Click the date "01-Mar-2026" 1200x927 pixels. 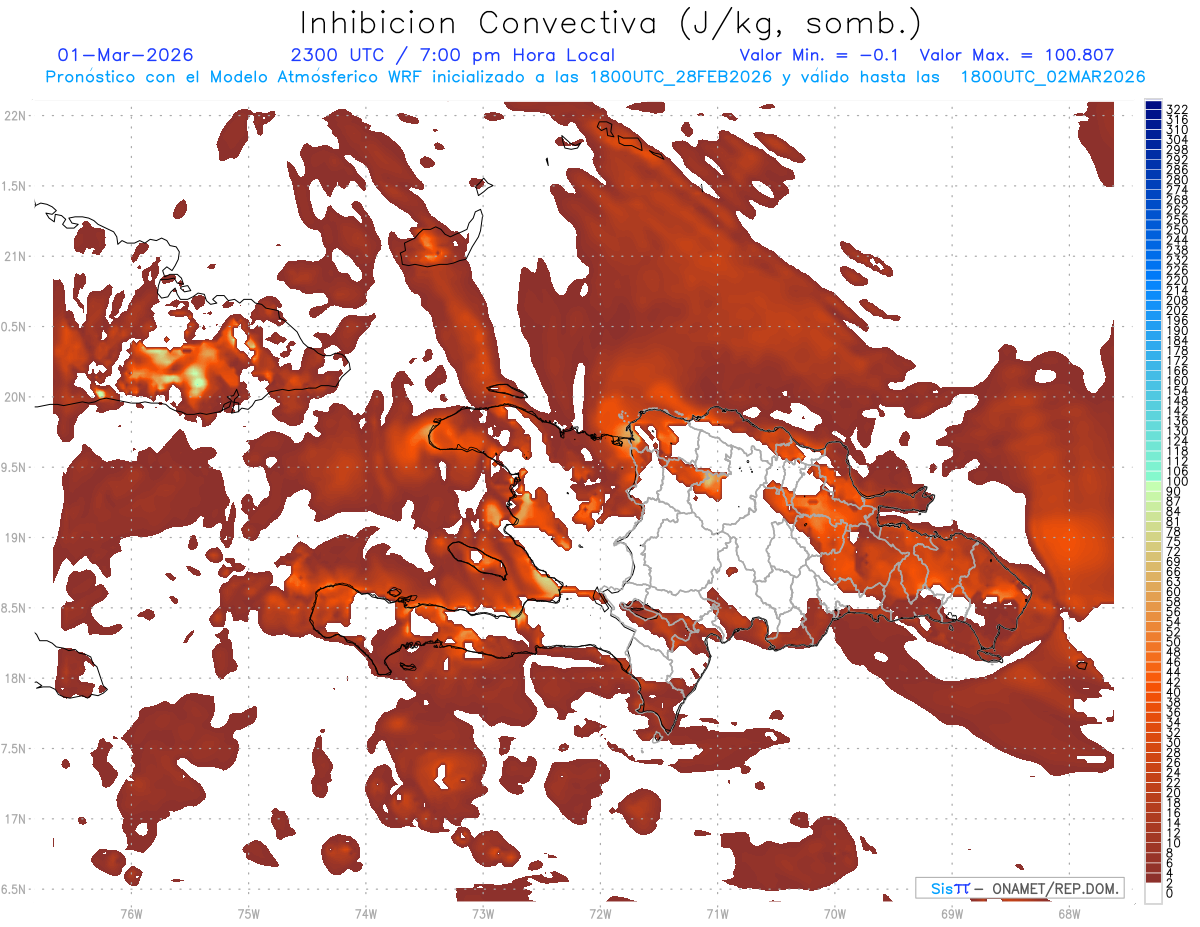coord(126,55)
